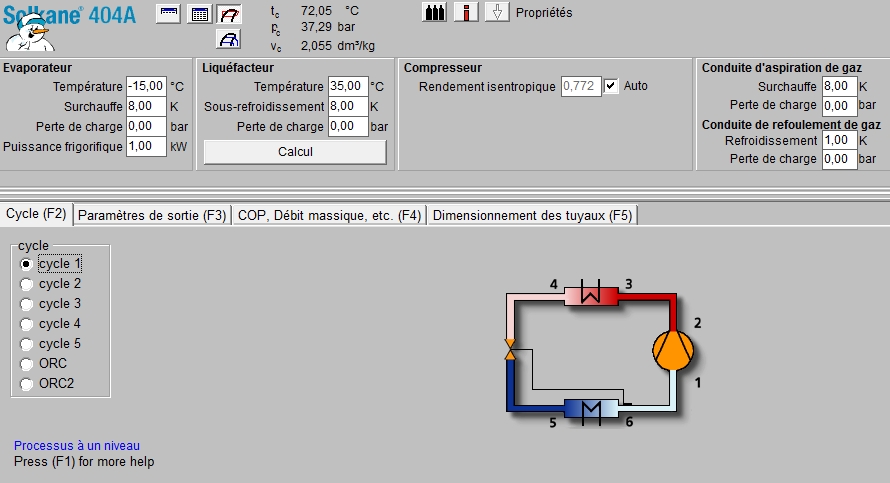Uncheck the Auto isentropic efficiency checkbox

click(611, 86)
